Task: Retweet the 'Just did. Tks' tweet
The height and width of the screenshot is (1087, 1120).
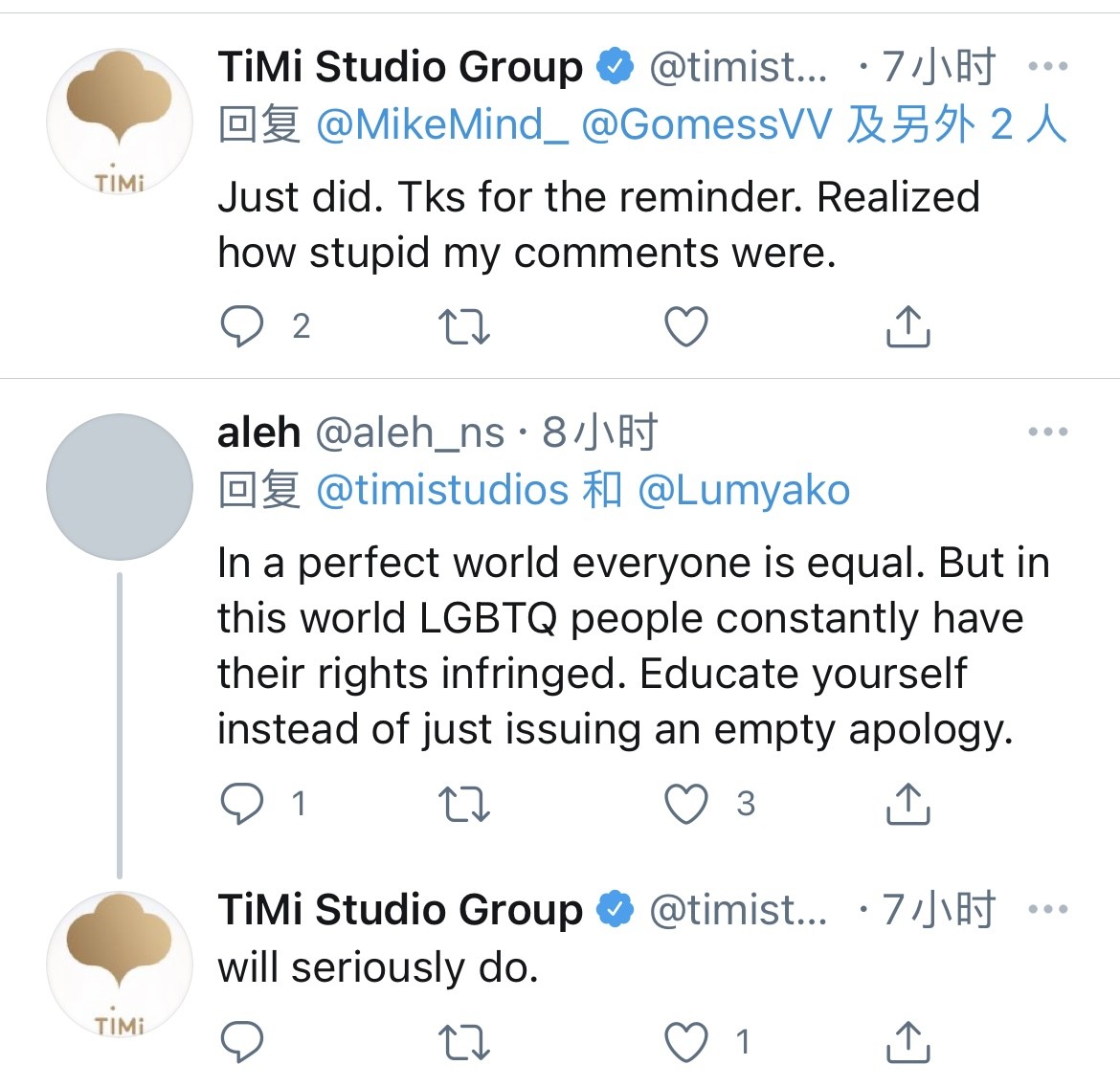Action: click(x=464, y=327)
